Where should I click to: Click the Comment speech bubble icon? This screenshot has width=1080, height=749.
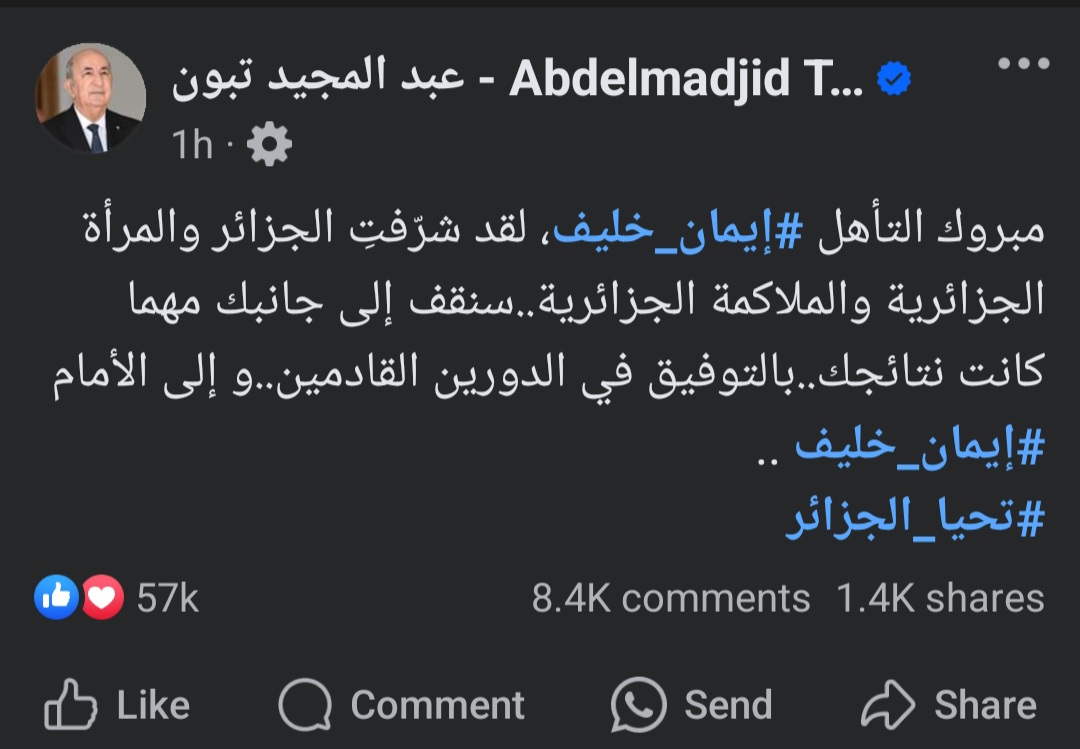pyautogui.click(x=304, y=704)
